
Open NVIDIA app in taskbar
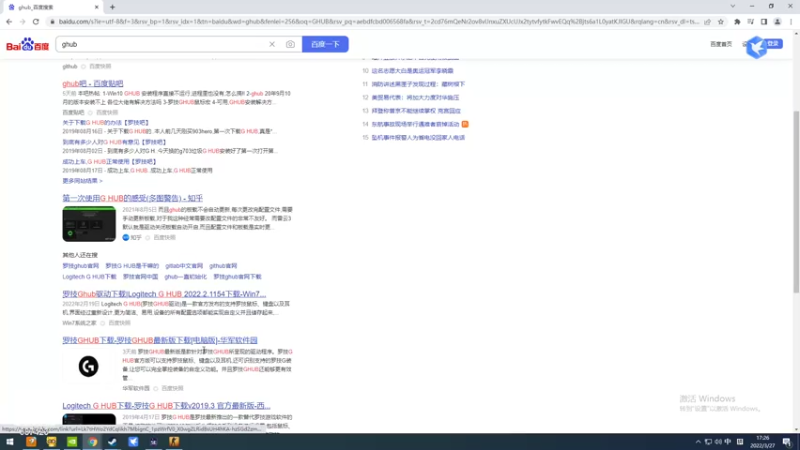click(x=72, y=442)
